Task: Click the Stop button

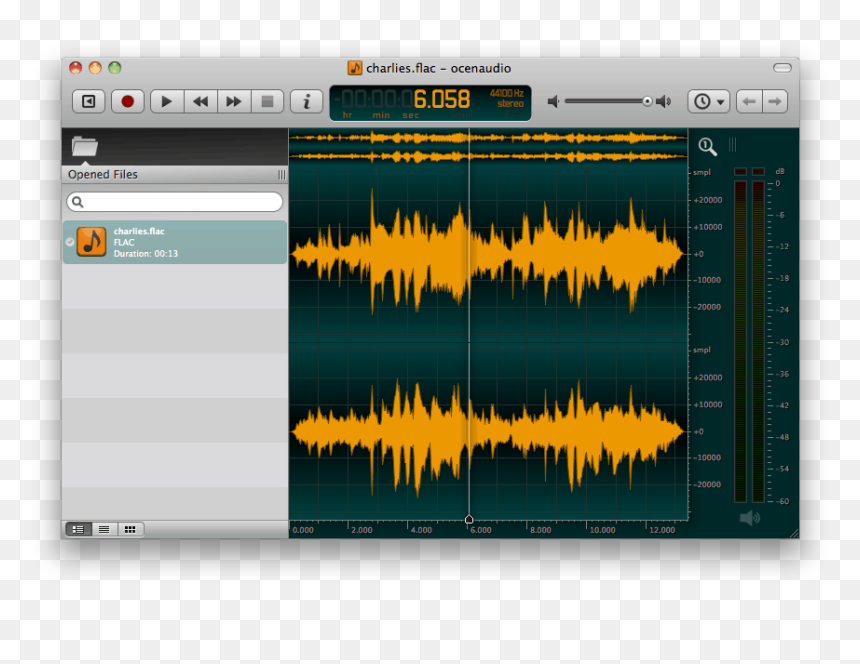Action: 267,101
